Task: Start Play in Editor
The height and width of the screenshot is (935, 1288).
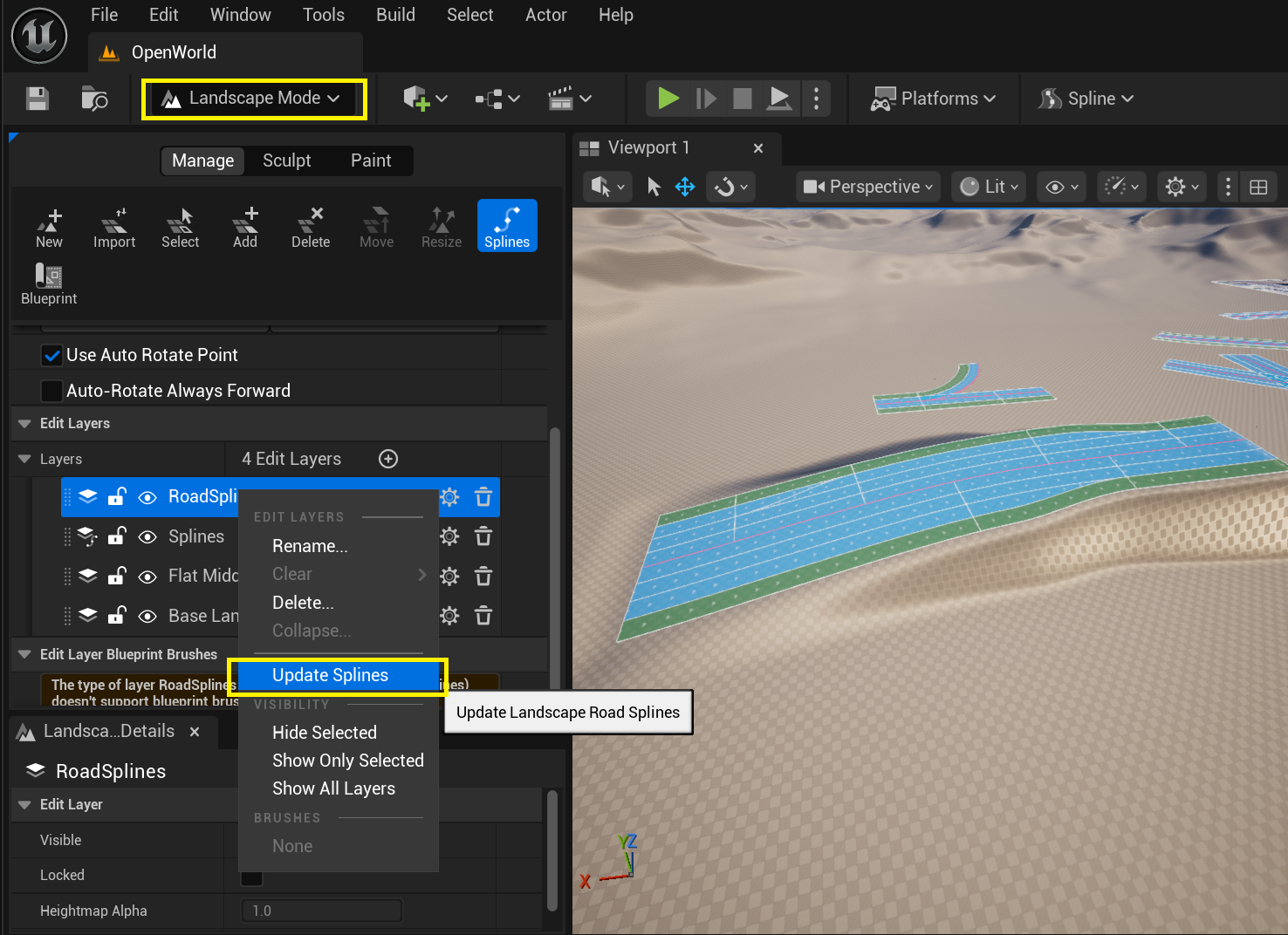Action: click(668, 99)
